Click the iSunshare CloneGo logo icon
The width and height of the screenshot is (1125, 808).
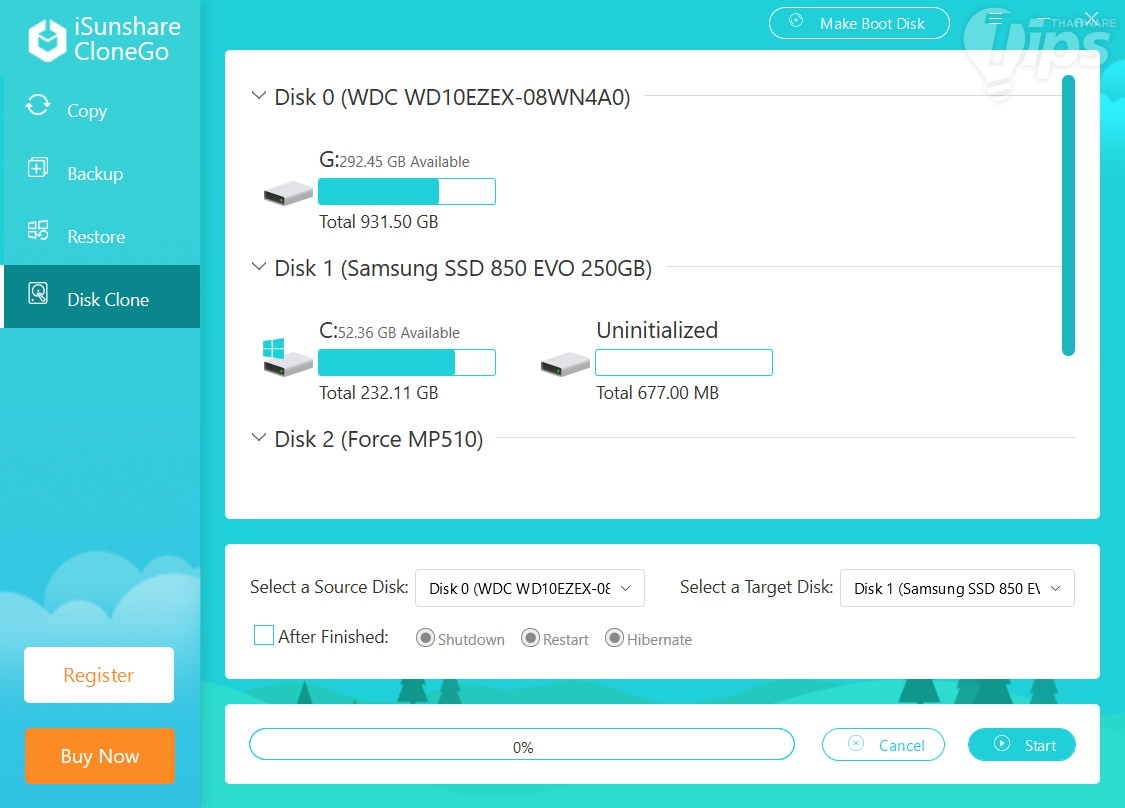pyautogui.click(x=47, y=39)
